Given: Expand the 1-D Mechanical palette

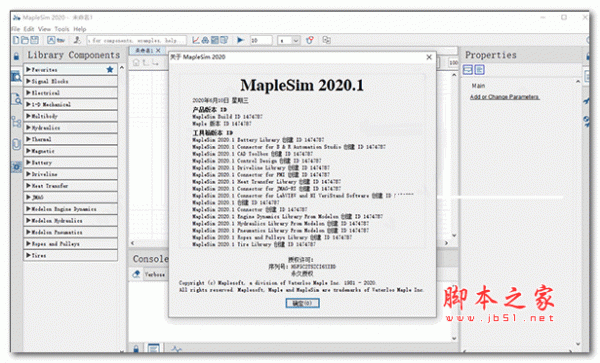Looking at the screenshot, I should 70,104.
